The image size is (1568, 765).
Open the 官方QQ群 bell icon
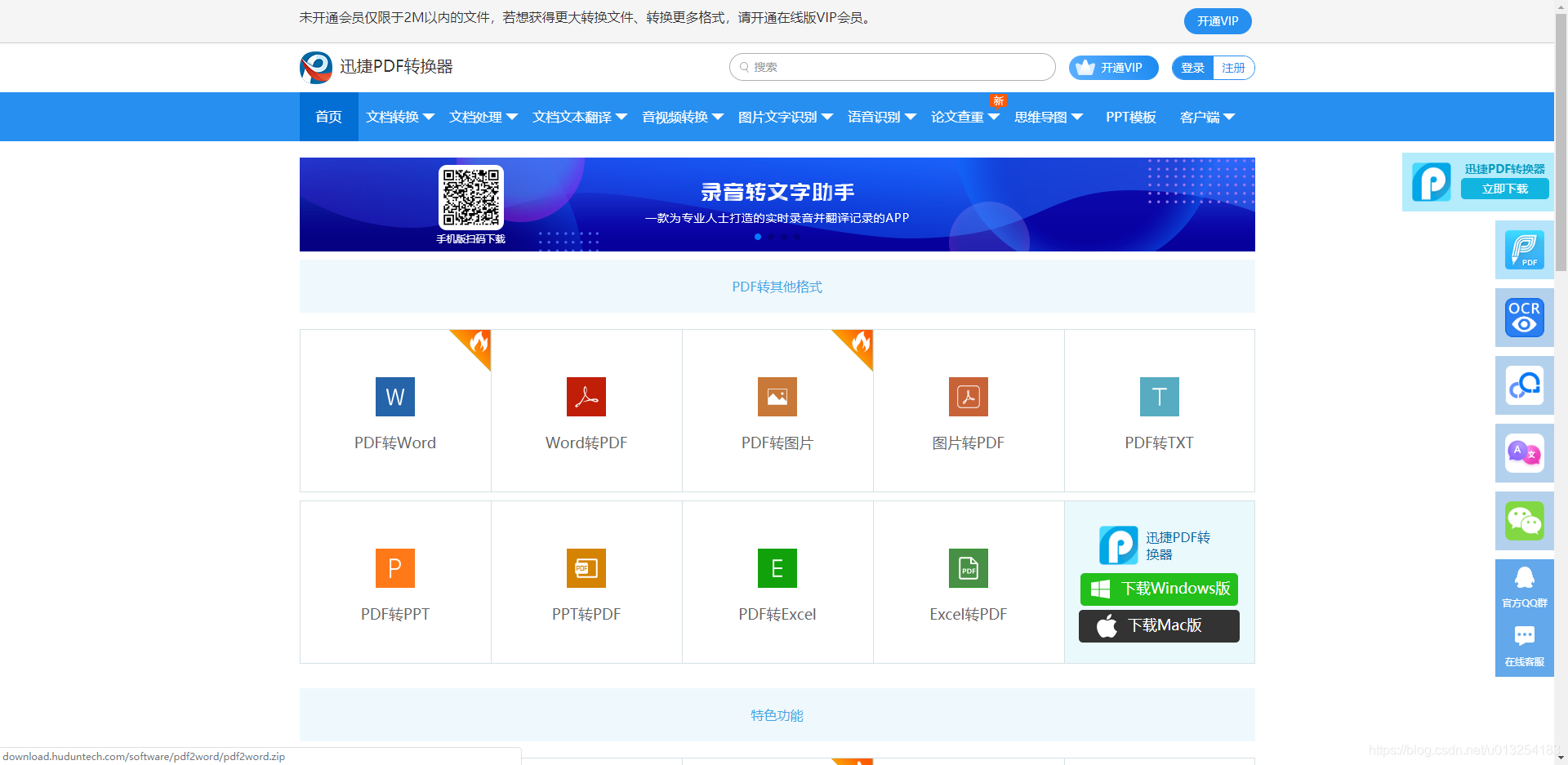(1525, 578)
